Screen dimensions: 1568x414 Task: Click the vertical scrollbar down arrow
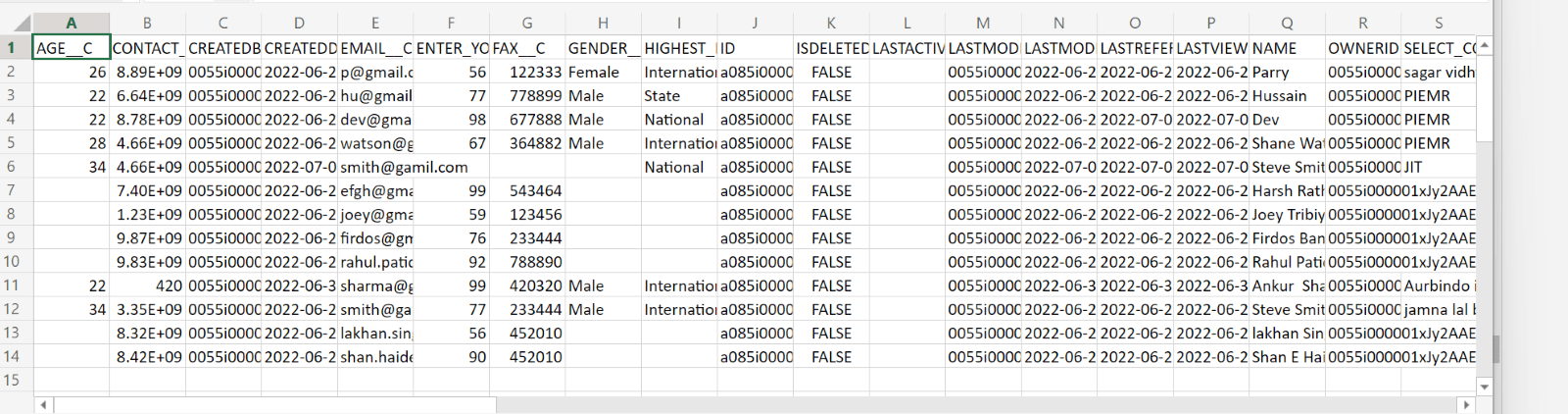1485,387
